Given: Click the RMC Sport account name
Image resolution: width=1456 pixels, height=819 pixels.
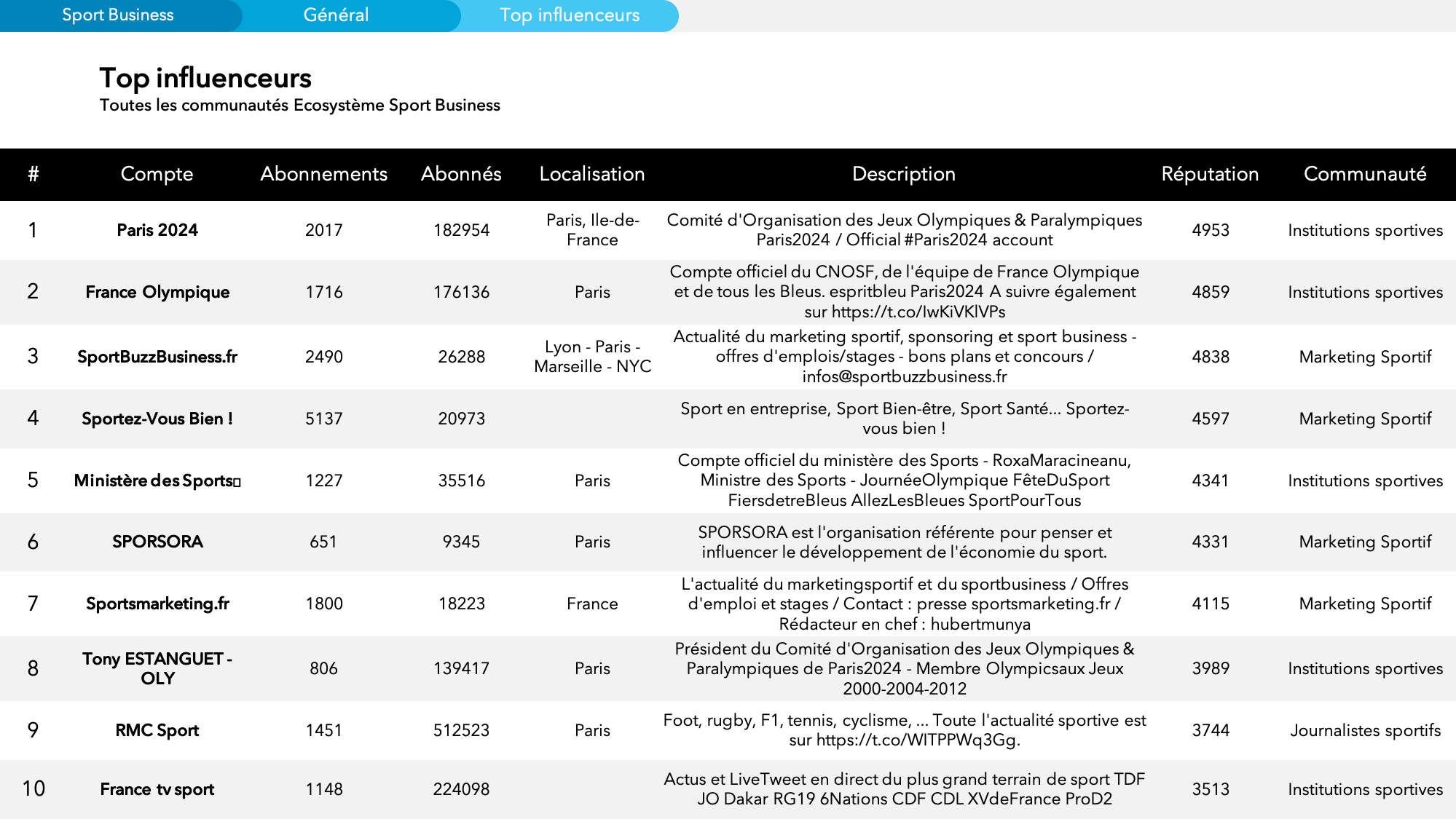Looking at the screenshot, I should (x=157, y=730).
